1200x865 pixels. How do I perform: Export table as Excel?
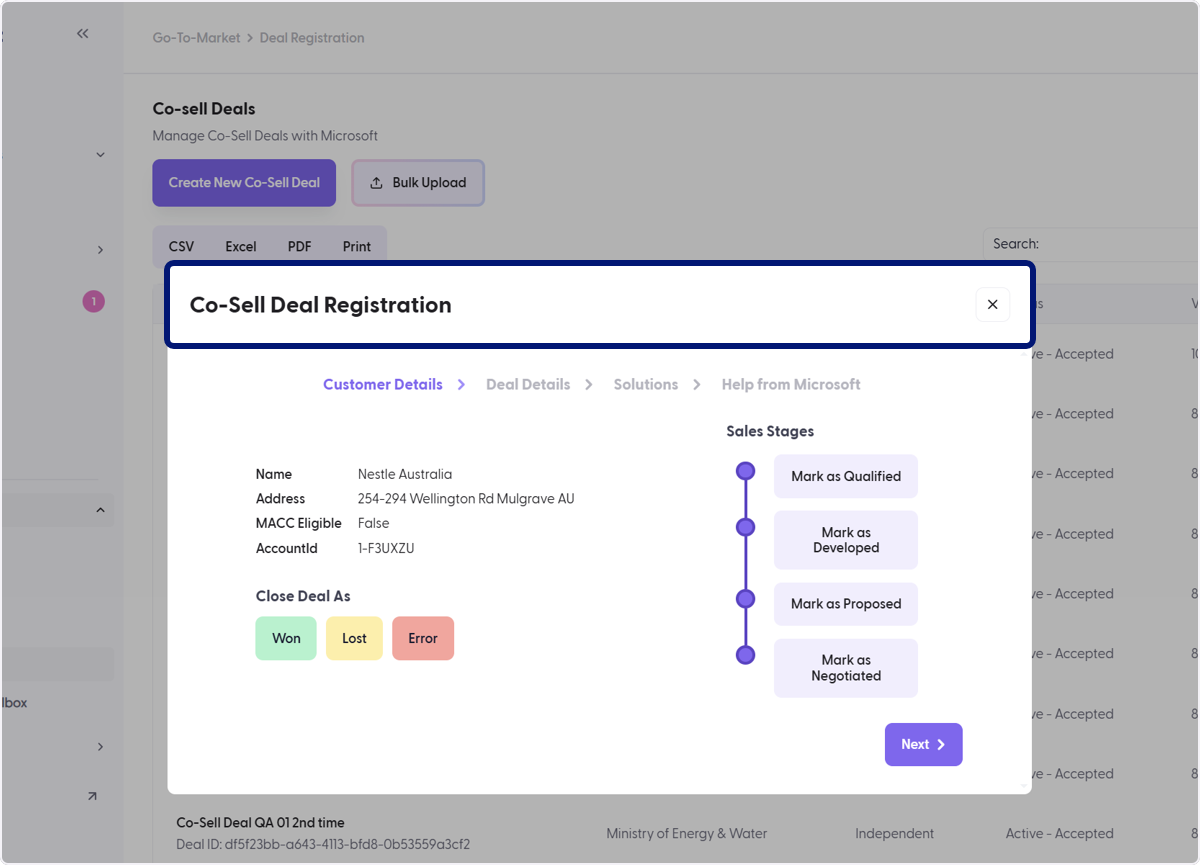(240, 246)
